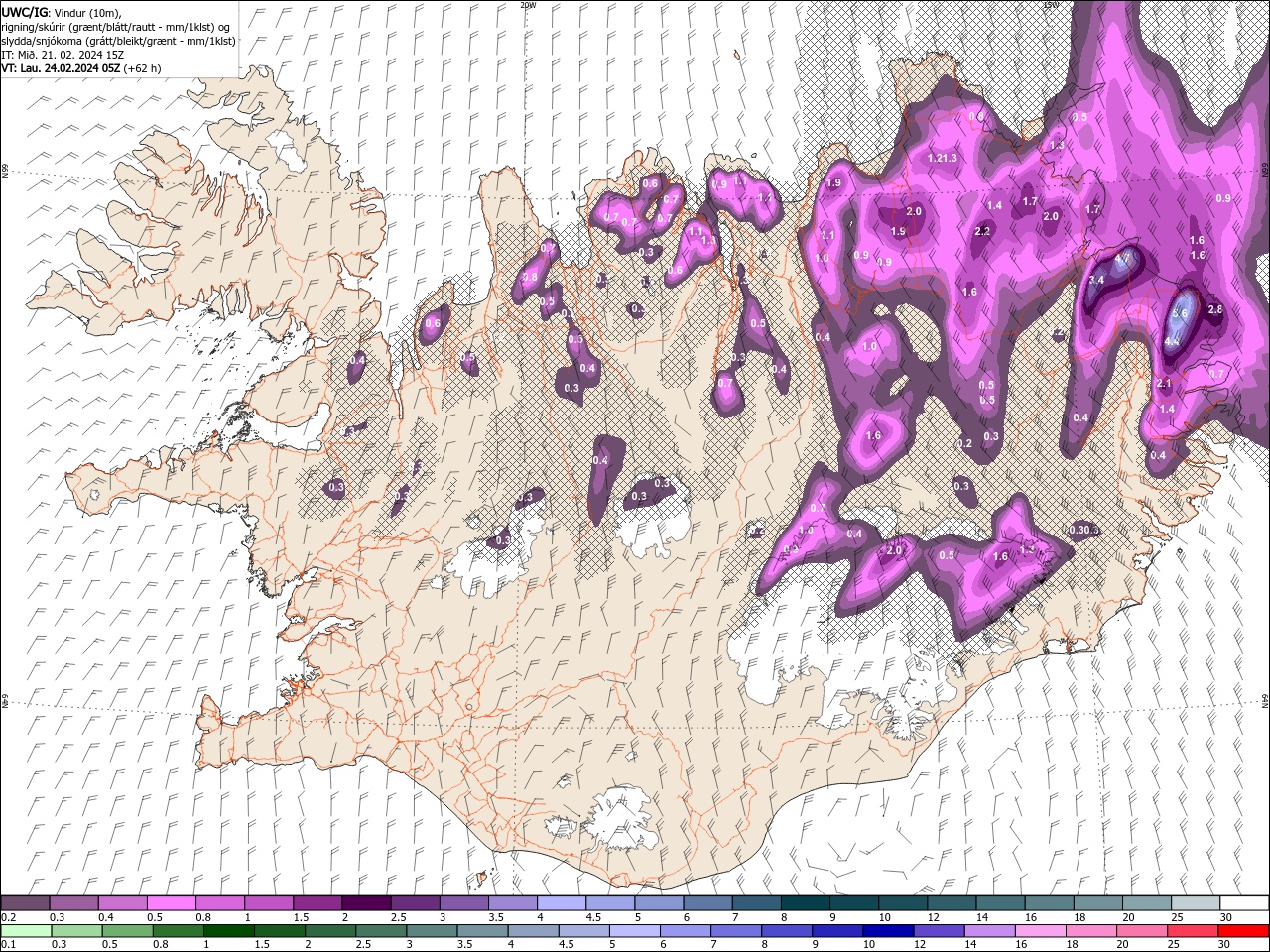Pick the rain scale swatch for 0.8–1
This screenshot has height=952, width=1270.
pyautogui.click(x=180, y=931)
